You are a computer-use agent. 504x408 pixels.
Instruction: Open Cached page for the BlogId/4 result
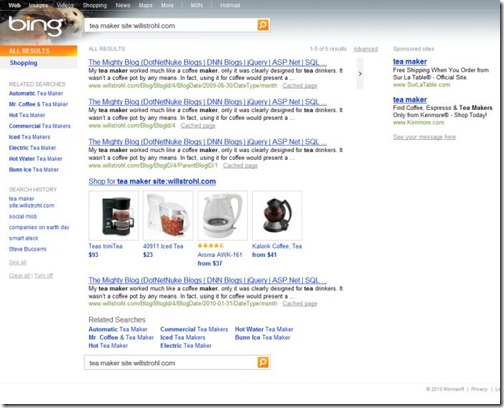198,126
